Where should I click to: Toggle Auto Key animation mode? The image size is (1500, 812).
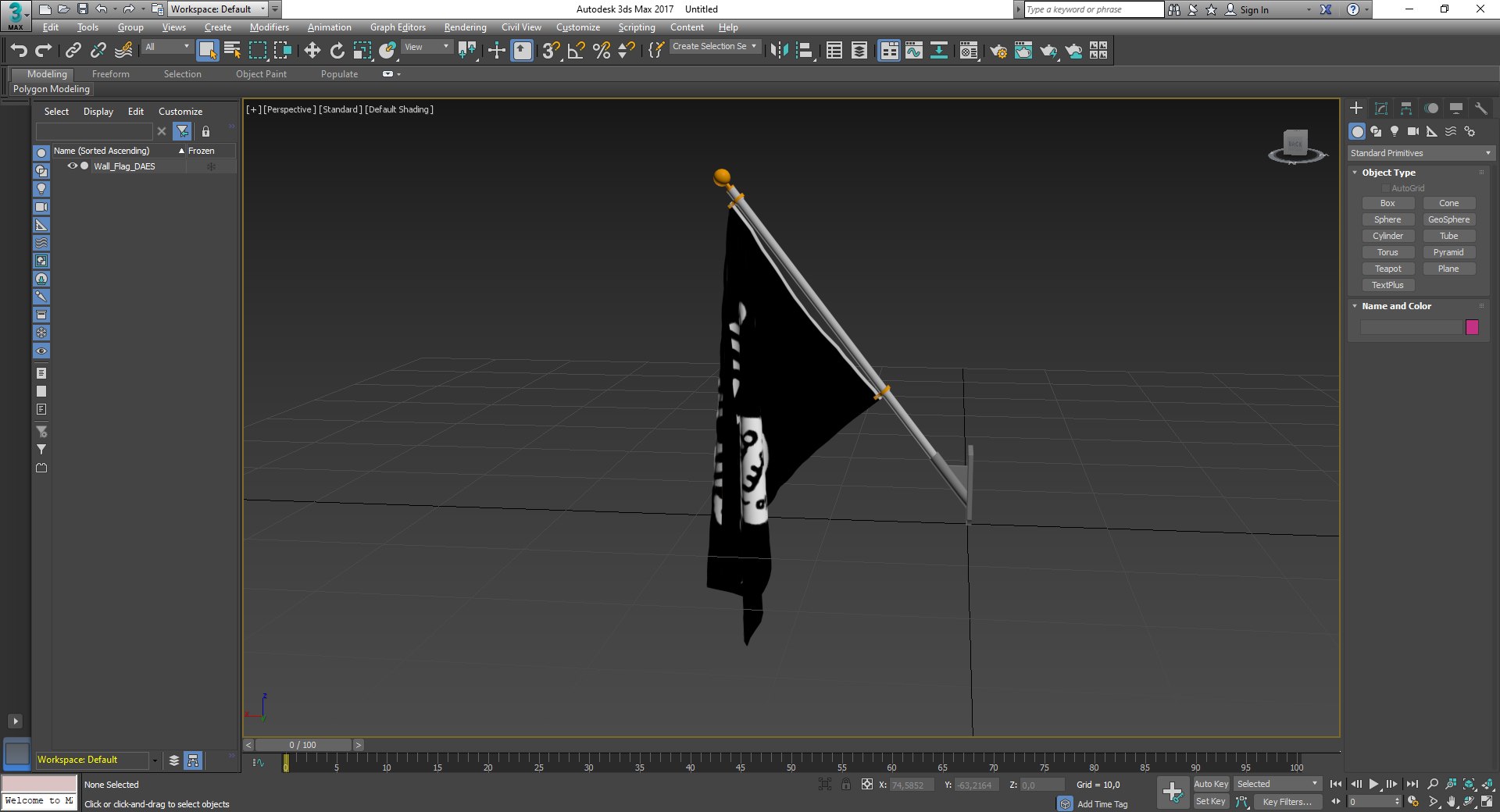pos(1211,784)
